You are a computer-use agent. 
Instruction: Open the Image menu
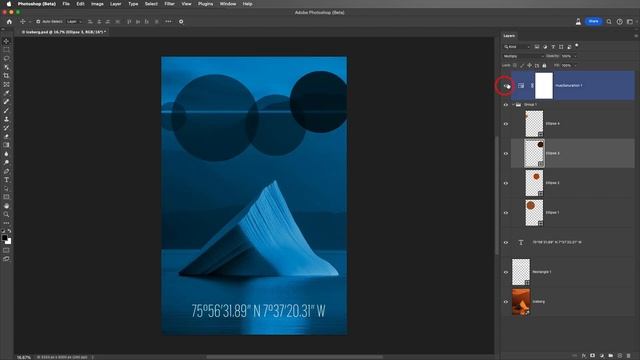97,4
